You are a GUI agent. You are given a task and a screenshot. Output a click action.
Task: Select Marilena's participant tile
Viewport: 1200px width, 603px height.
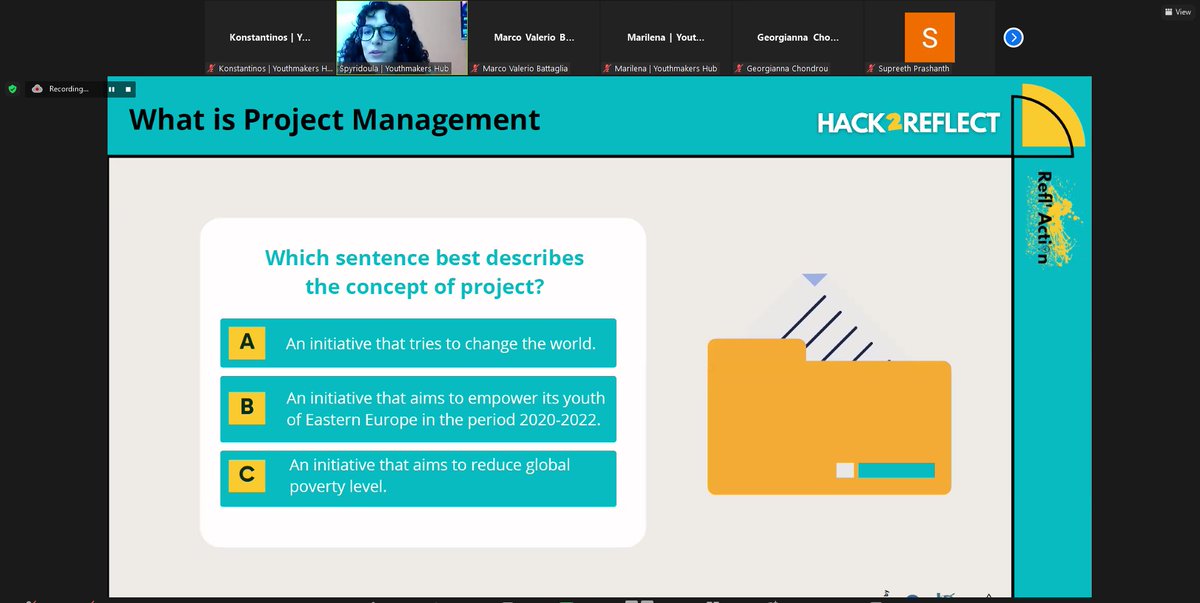click(666, 38)
